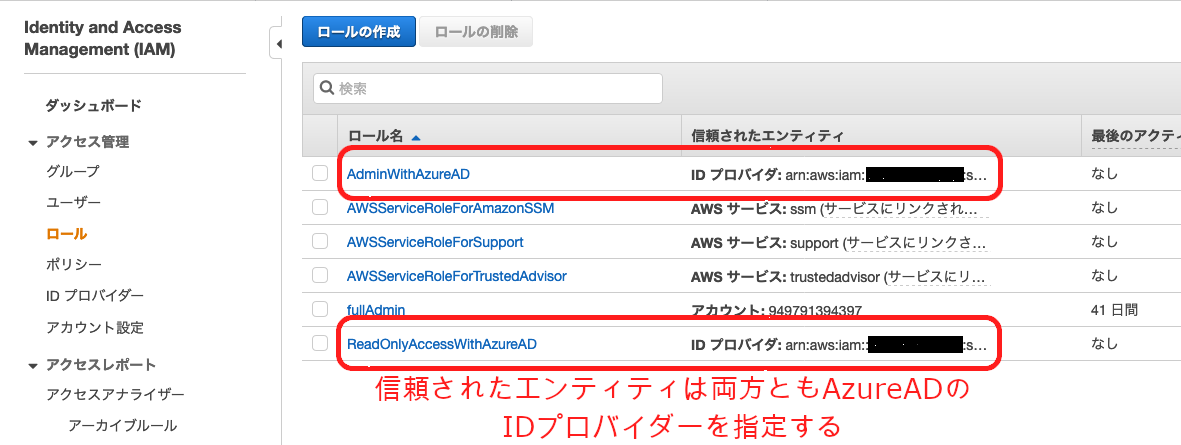Open ユーザー in the sidebar
1181x445 pixels.
(x=73, y=203)
